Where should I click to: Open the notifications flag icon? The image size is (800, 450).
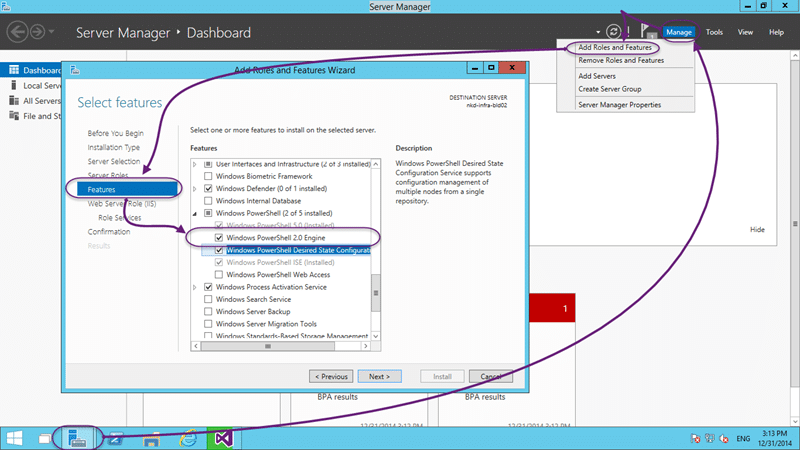[x=647, y=31]
